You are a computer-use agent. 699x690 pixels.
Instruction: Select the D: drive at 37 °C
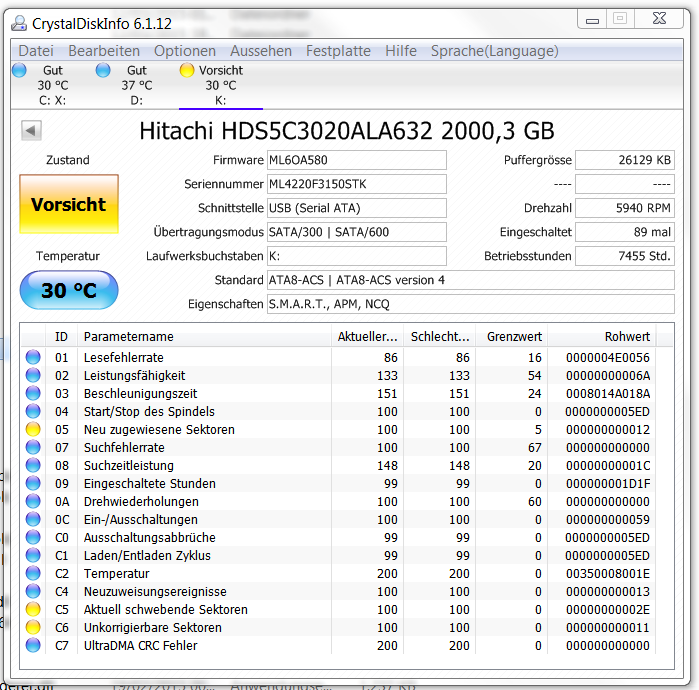click(136, 85)
